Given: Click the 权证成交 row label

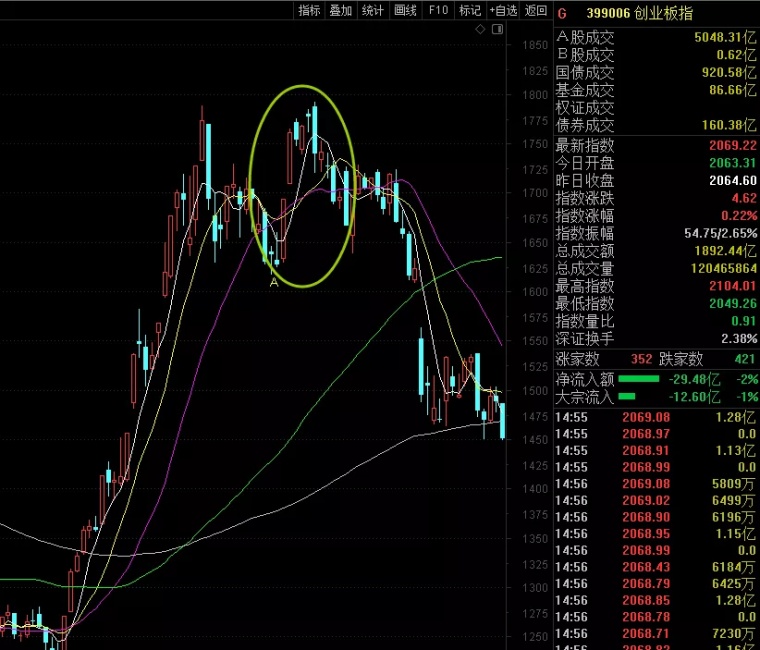Looking at the screenshot, I should [585, 108].
